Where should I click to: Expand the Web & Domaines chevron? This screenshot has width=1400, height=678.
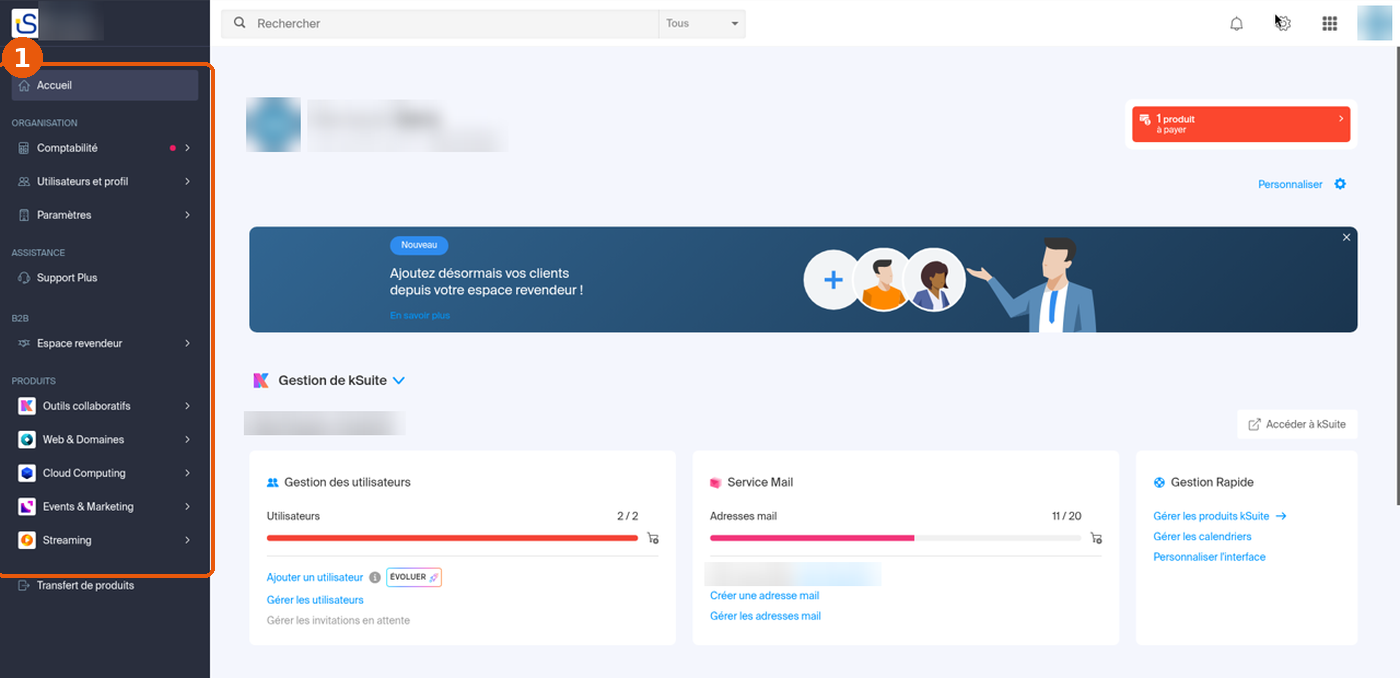click(187, 440)
